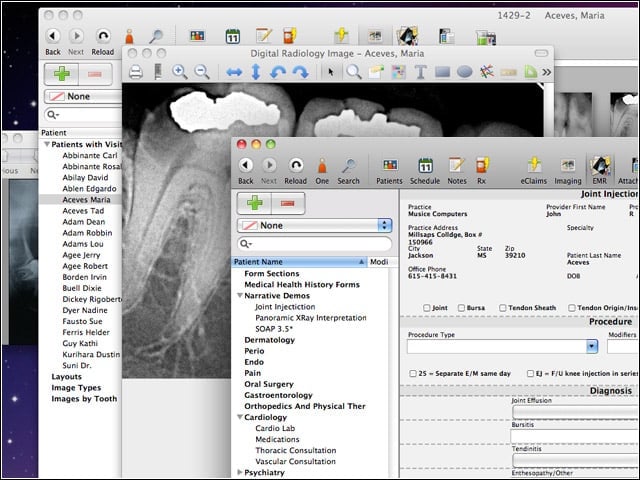Open the Procedure Type dropdown arrow
This screenshot has width=640, height=480.
point(592,347)
